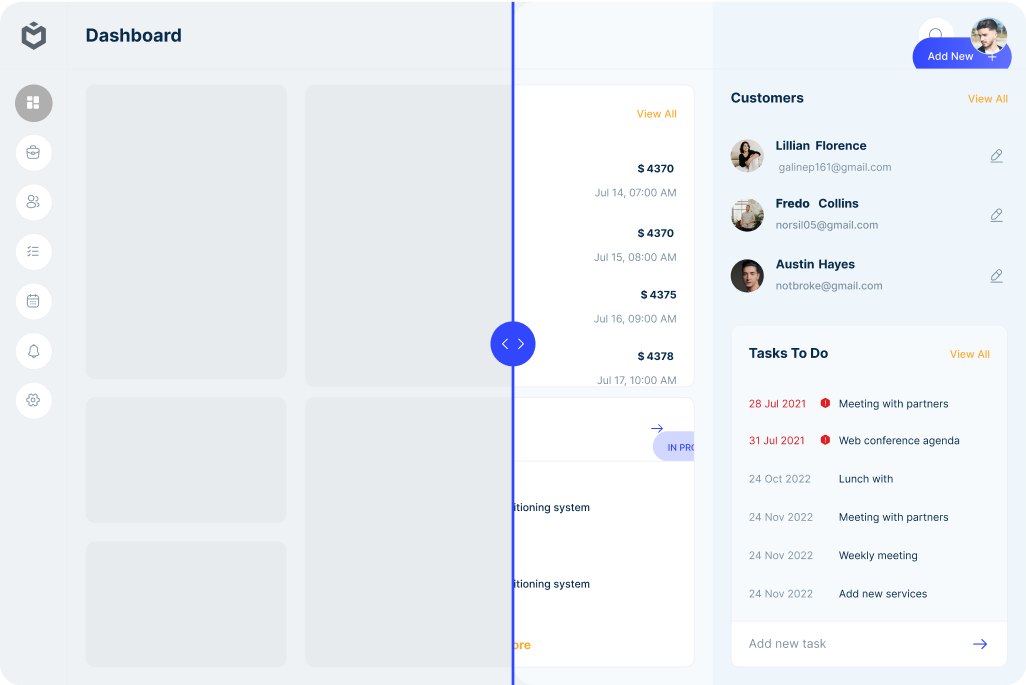Click the Add new task input field
The height and width of the screenshot is (685, 1026).
[x=850, y=644]
